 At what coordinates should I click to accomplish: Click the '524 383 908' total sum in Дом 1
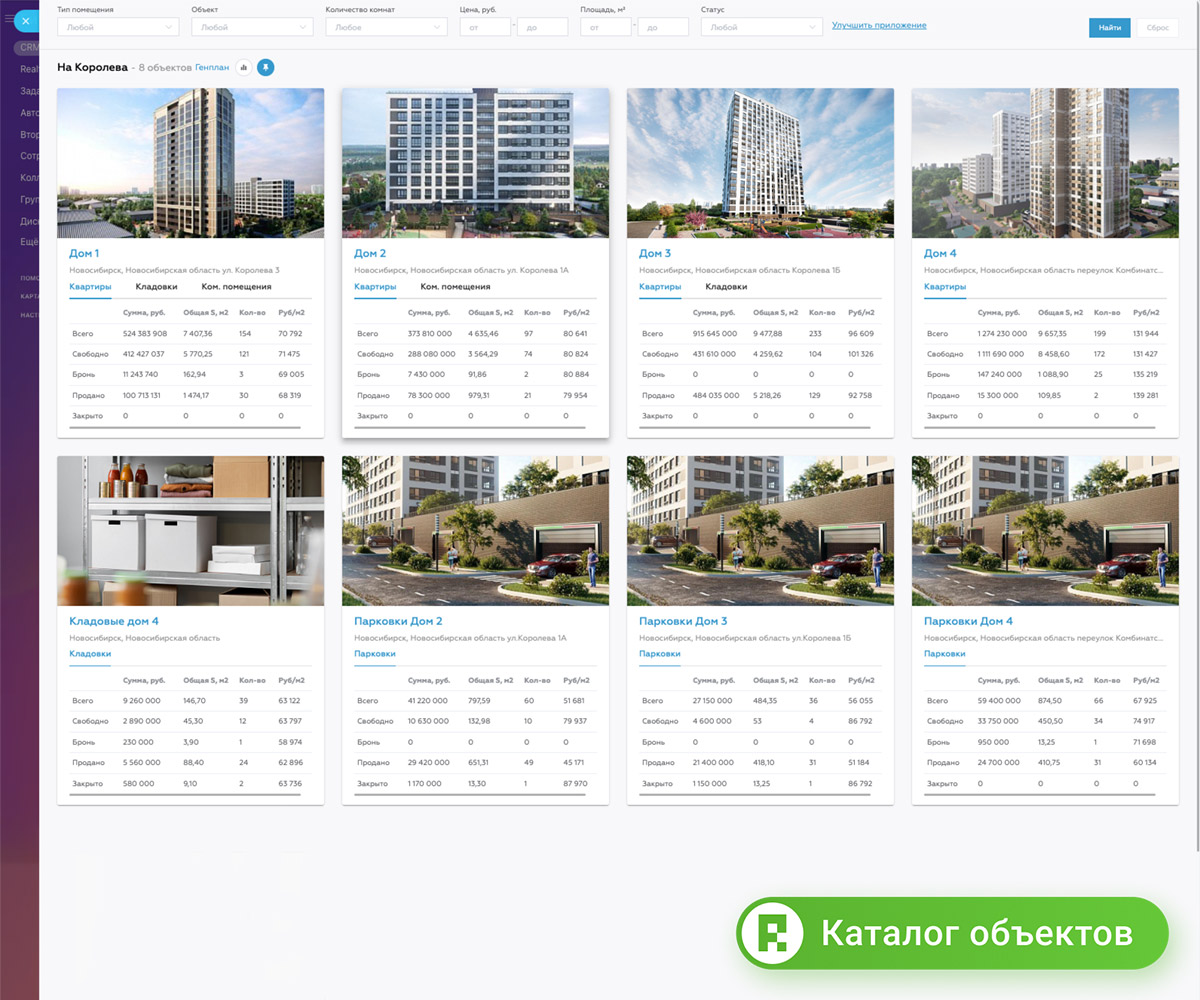147,333
